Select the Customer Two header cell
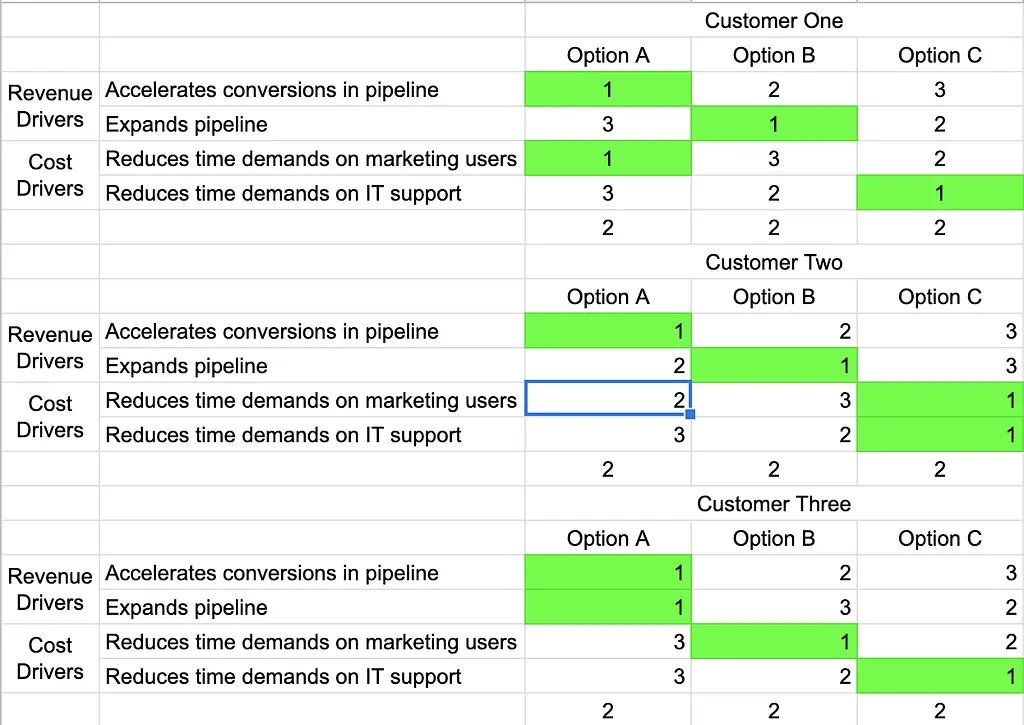The image size is (1024, 725). point(774,262)
